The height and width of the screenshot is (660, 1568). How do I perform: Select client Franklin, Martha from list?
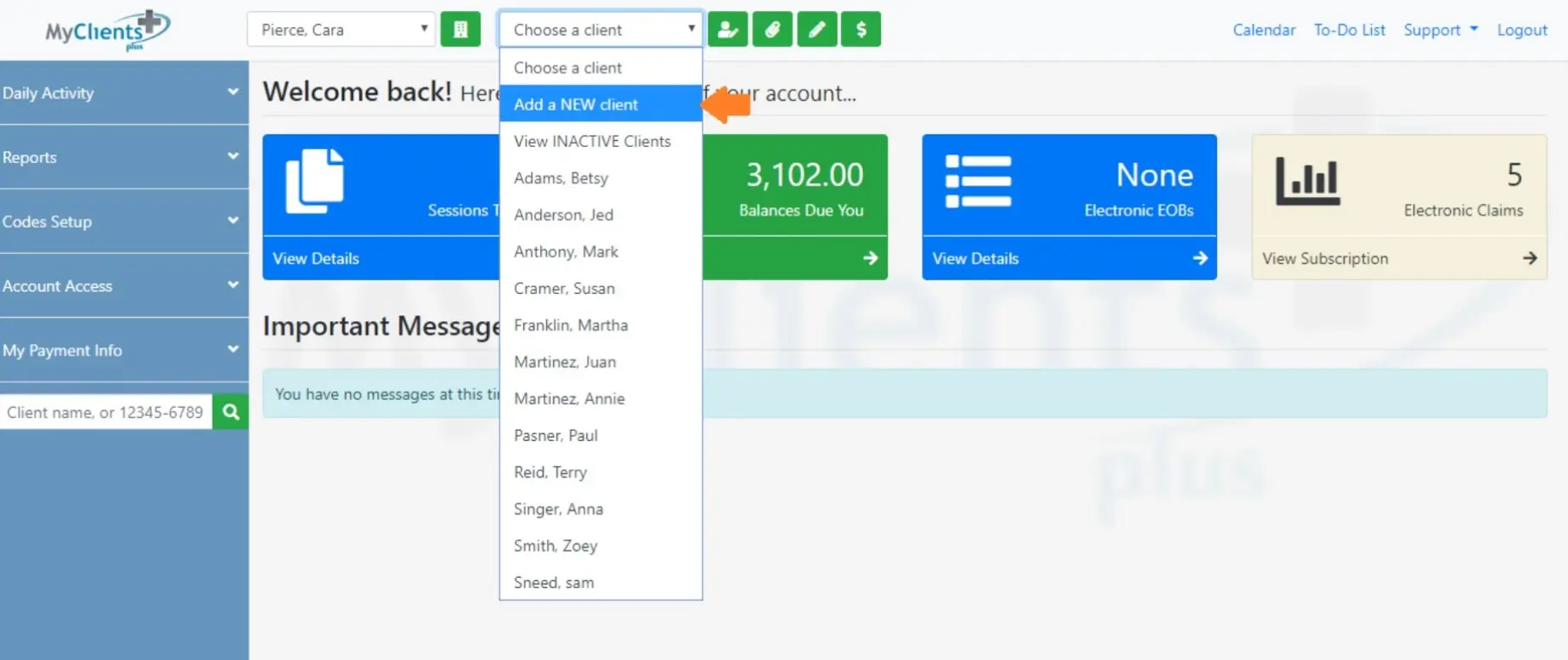[571, 325]
